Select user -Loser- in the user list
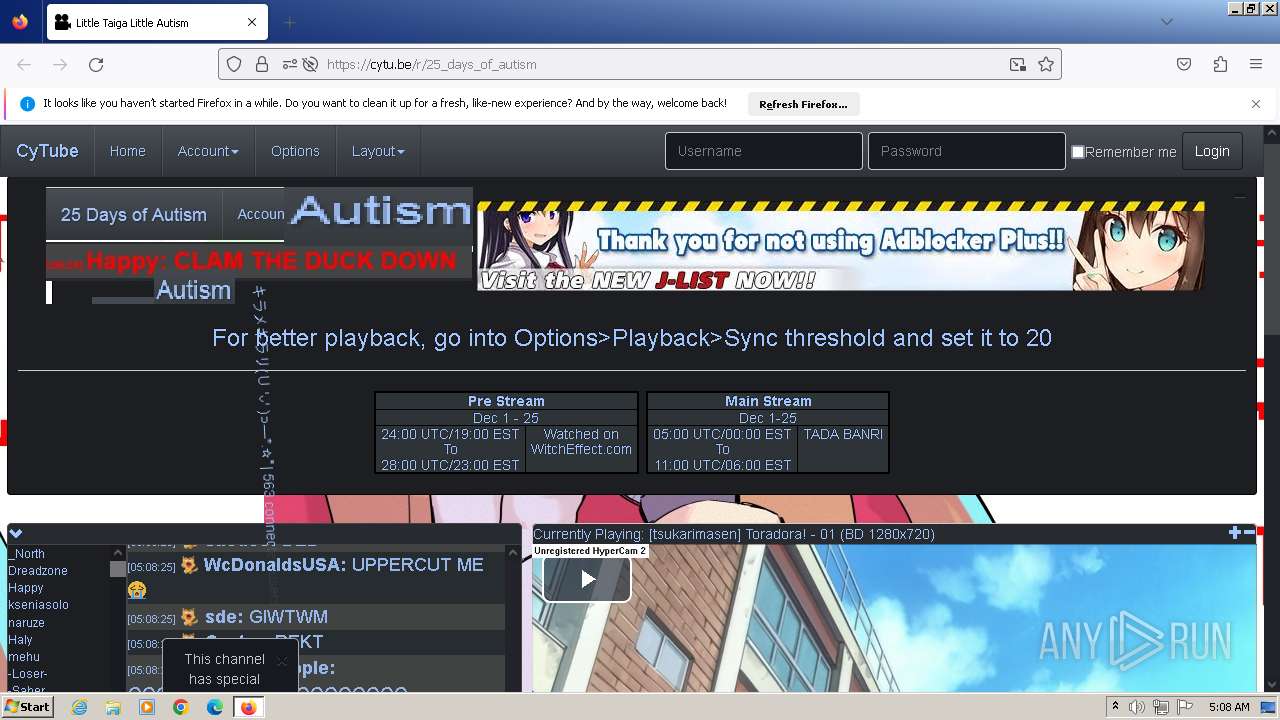This screenshot has width=1280, height=720. pos(27,674)
